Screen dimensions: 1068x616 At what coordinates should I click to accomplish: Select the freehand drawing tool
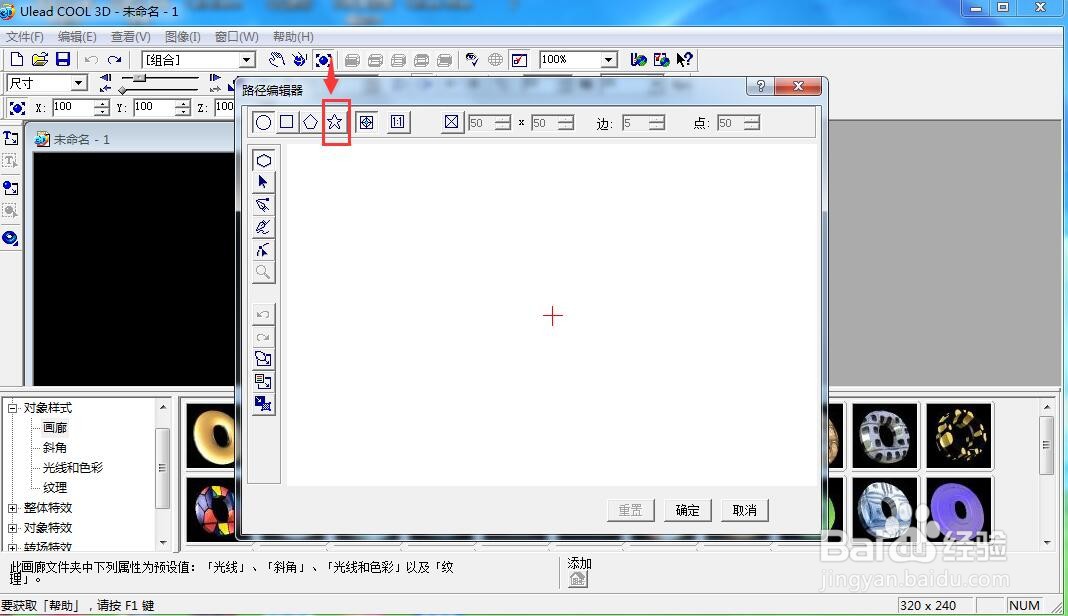(264, 228)
